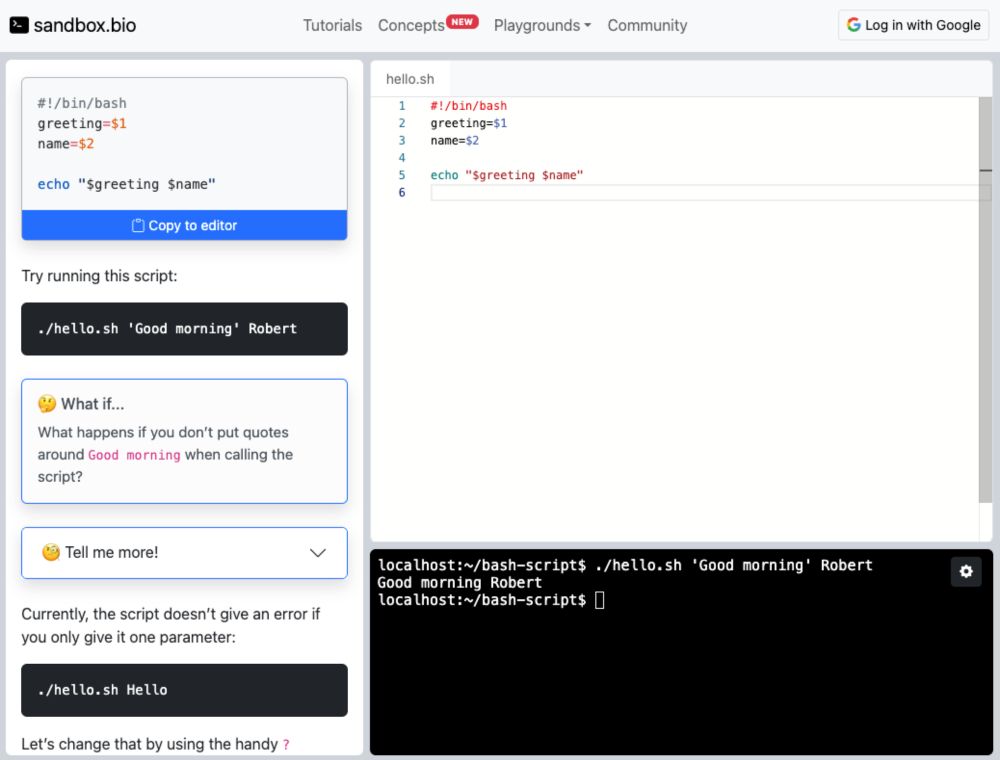Click the './hello.sh 'Good morning' Robert' command block
The height and width of the screenshot is (760, 1000).
coord(184,329)
